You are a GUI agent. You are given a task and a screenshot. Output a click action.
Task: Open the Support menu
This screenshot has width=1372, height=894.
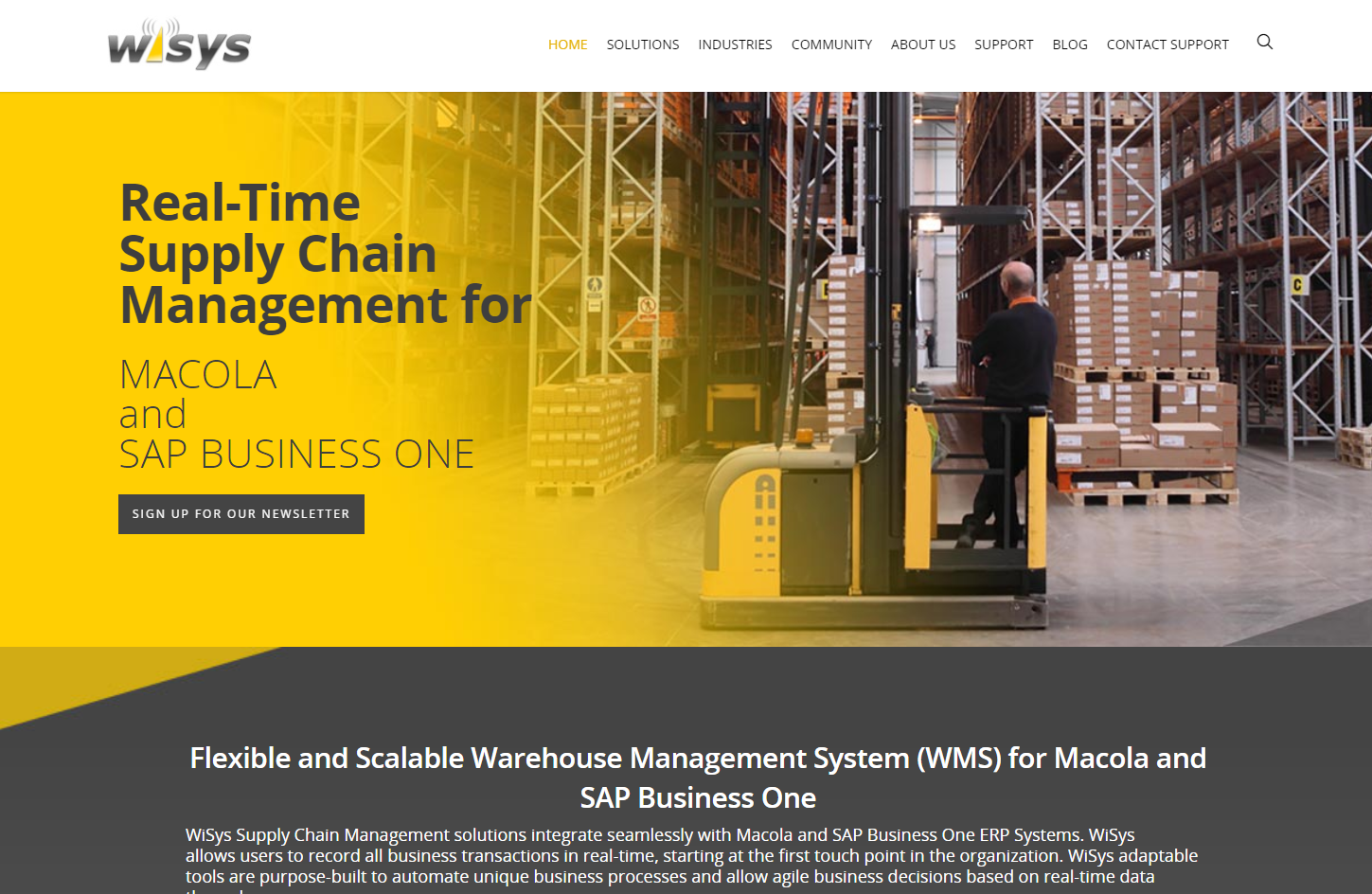(1004, 45)
